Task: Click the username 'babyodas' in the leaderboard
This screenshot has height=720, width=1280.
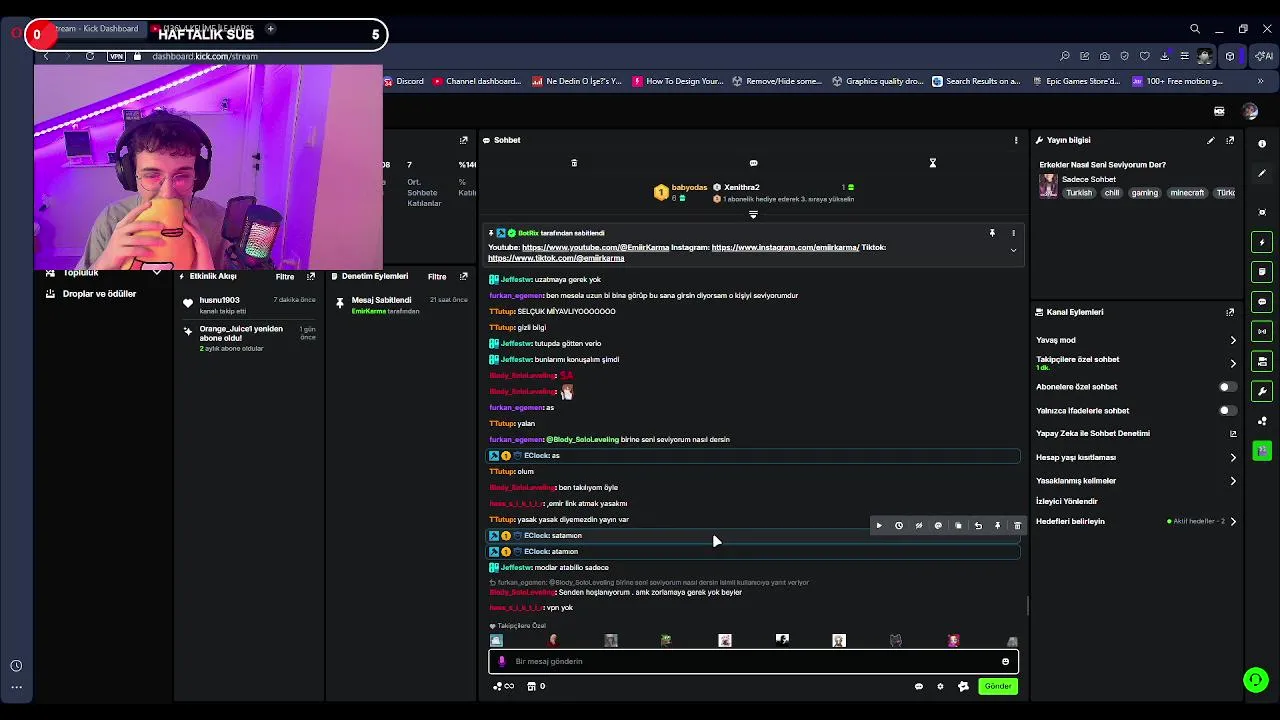Action: pyautogui.click(x=689, y=187)
